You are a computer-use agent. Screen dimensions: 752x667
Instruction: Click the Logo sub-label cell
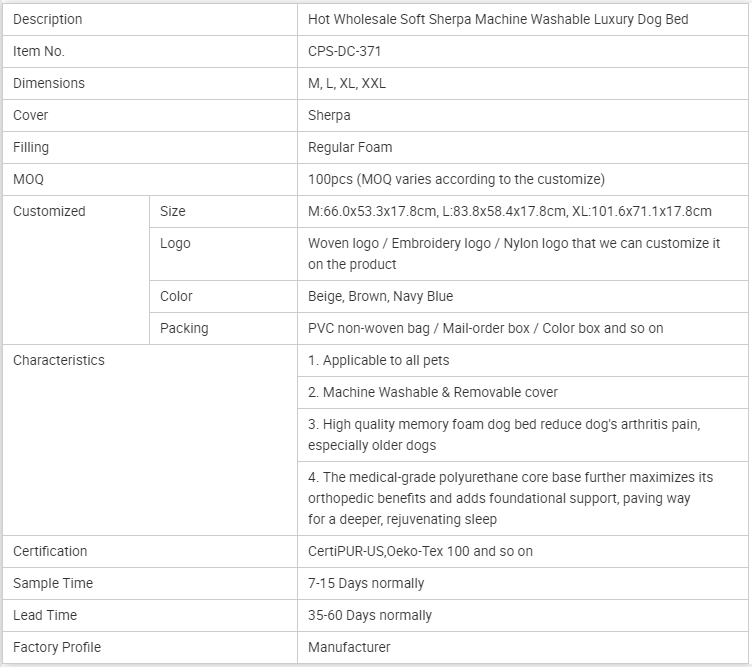click(x=175, y=244)
